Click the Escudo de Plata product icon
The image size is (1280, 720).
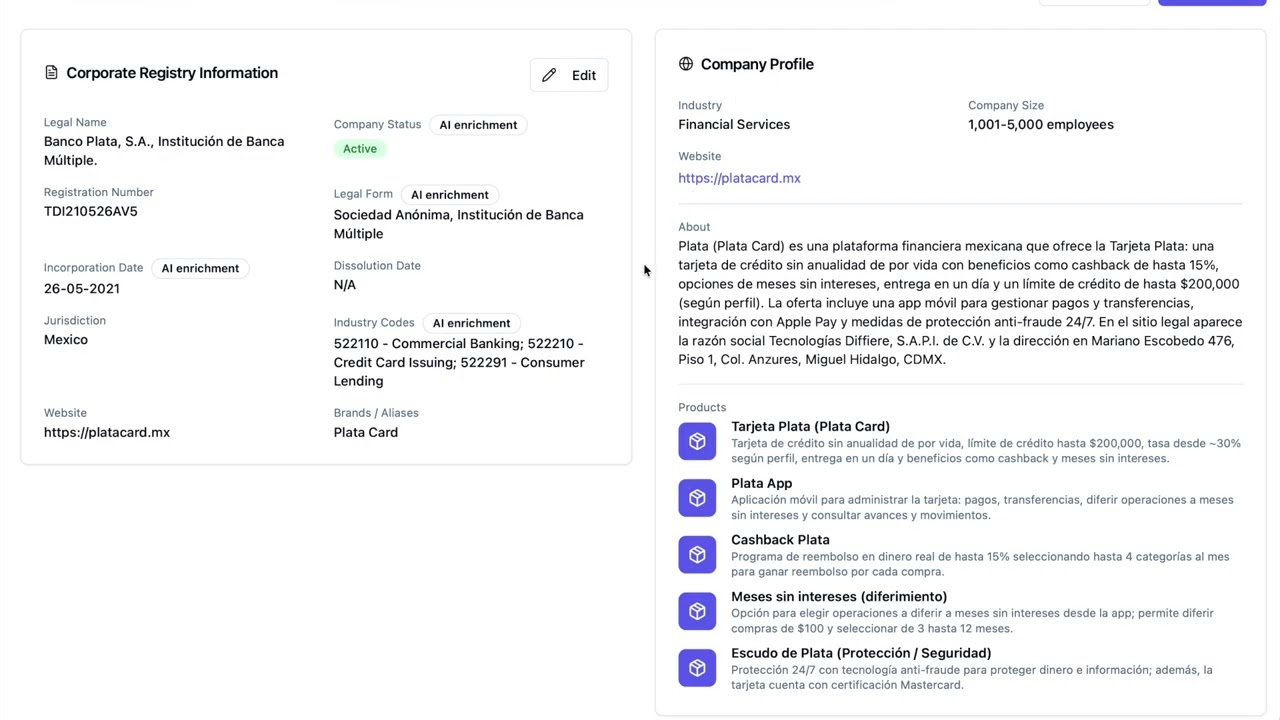click(x=697, y=668)
